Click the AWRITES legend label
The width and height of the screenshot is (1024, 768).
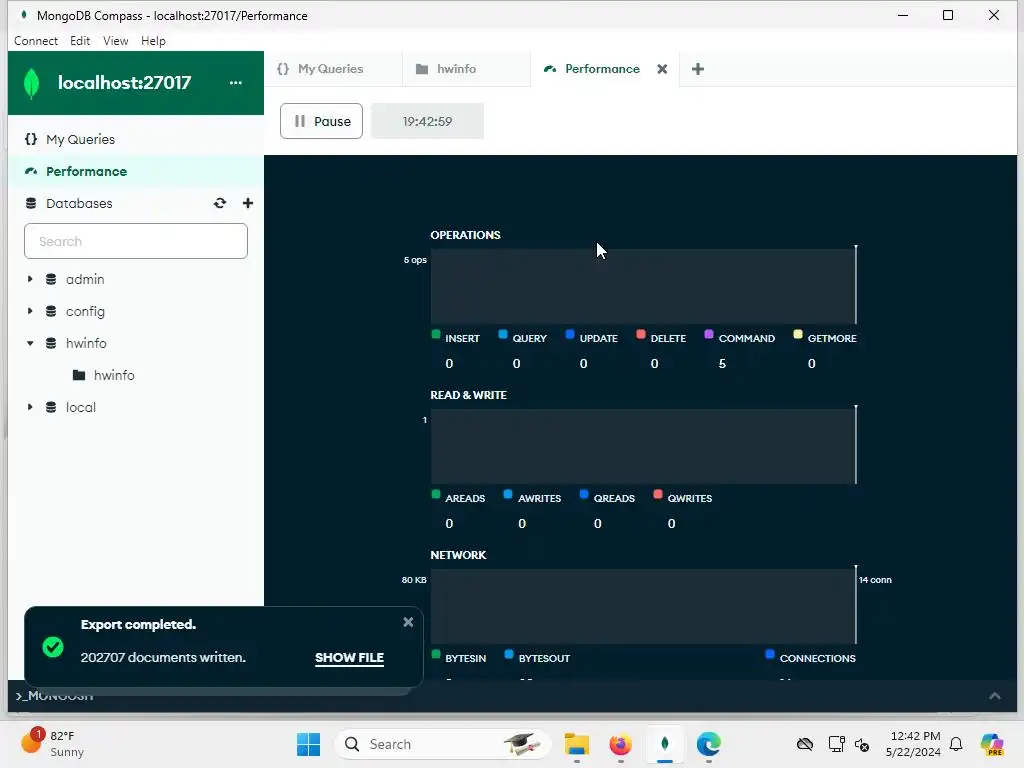pos(539,498)
